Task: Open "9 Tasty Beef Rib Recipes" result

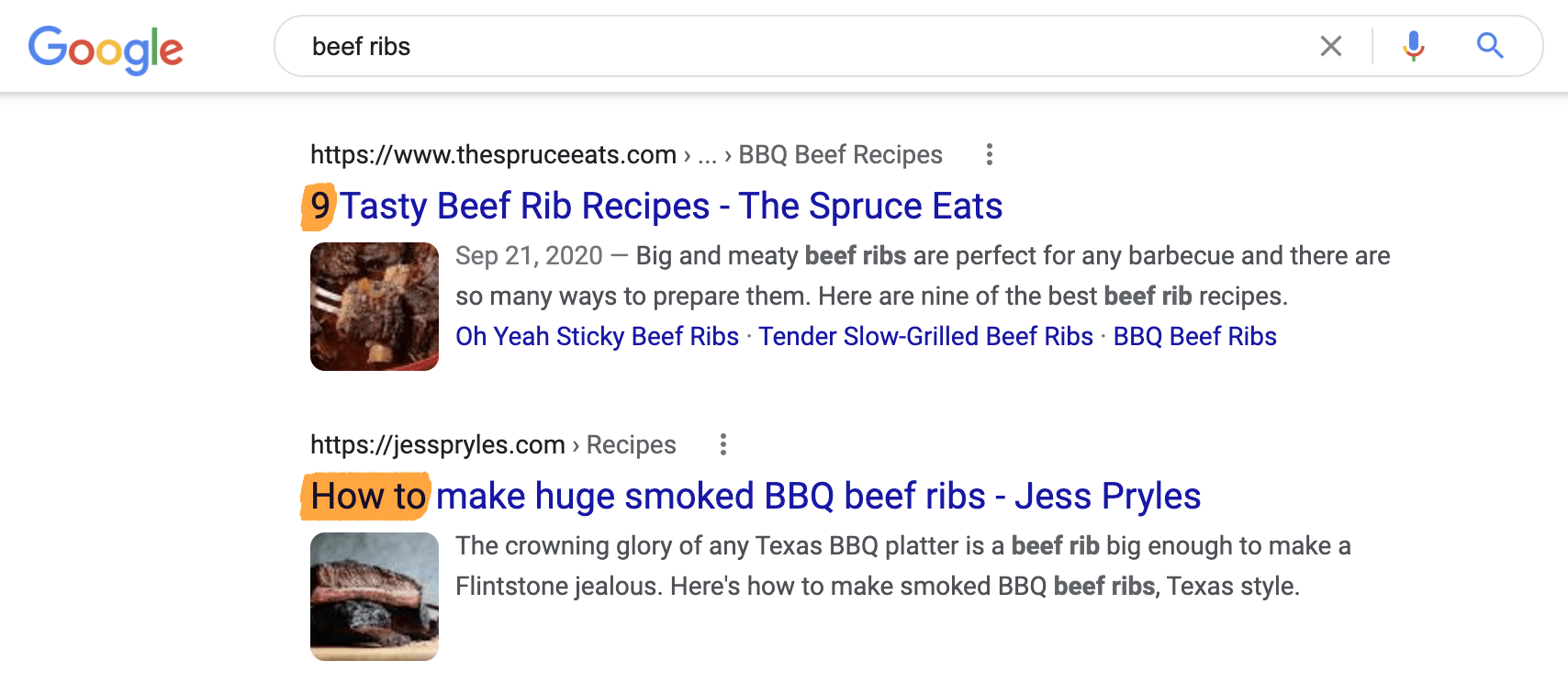Action: pos(670,207)
